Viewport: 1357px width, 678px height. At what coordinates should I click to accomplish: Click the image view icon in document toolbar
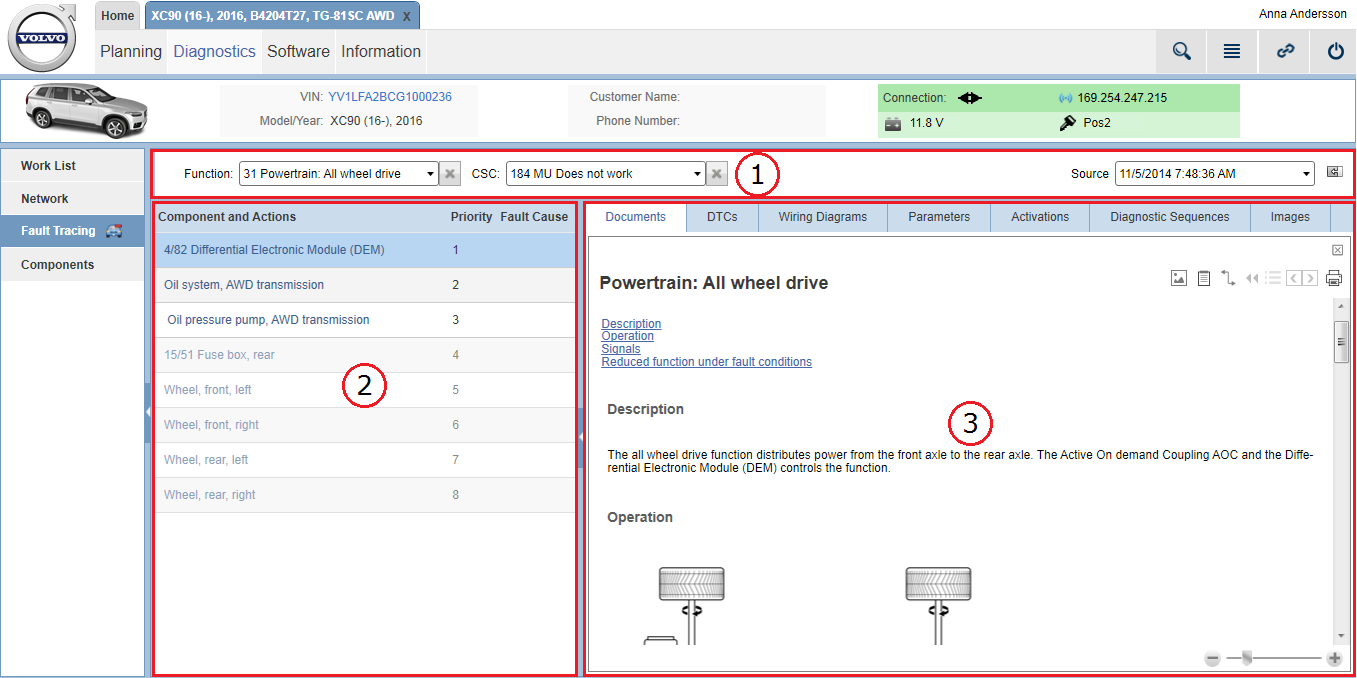point(1179,278)
